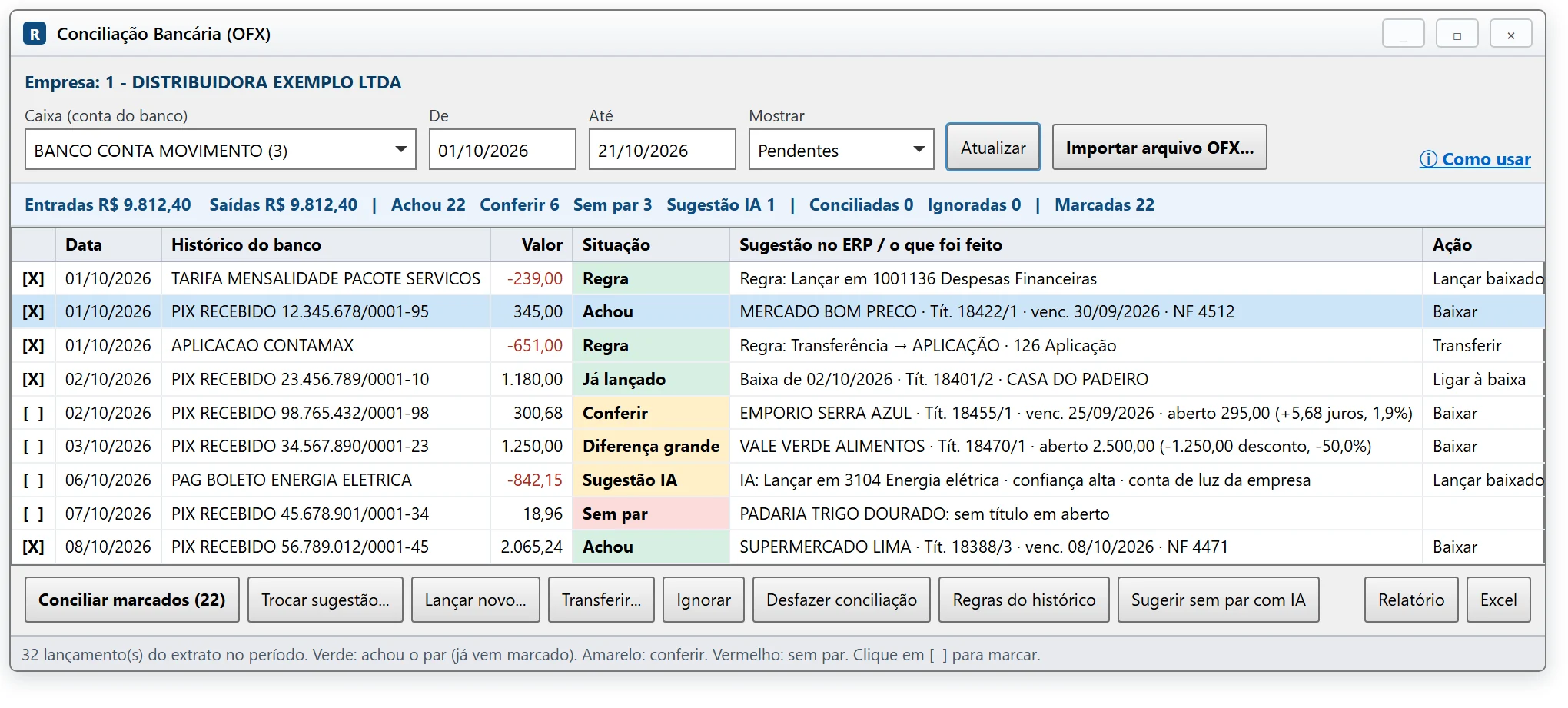Click the Histórico do banco column header
Image resolution: width=1568 pixels, height=708 pixels.
[326, 244]
